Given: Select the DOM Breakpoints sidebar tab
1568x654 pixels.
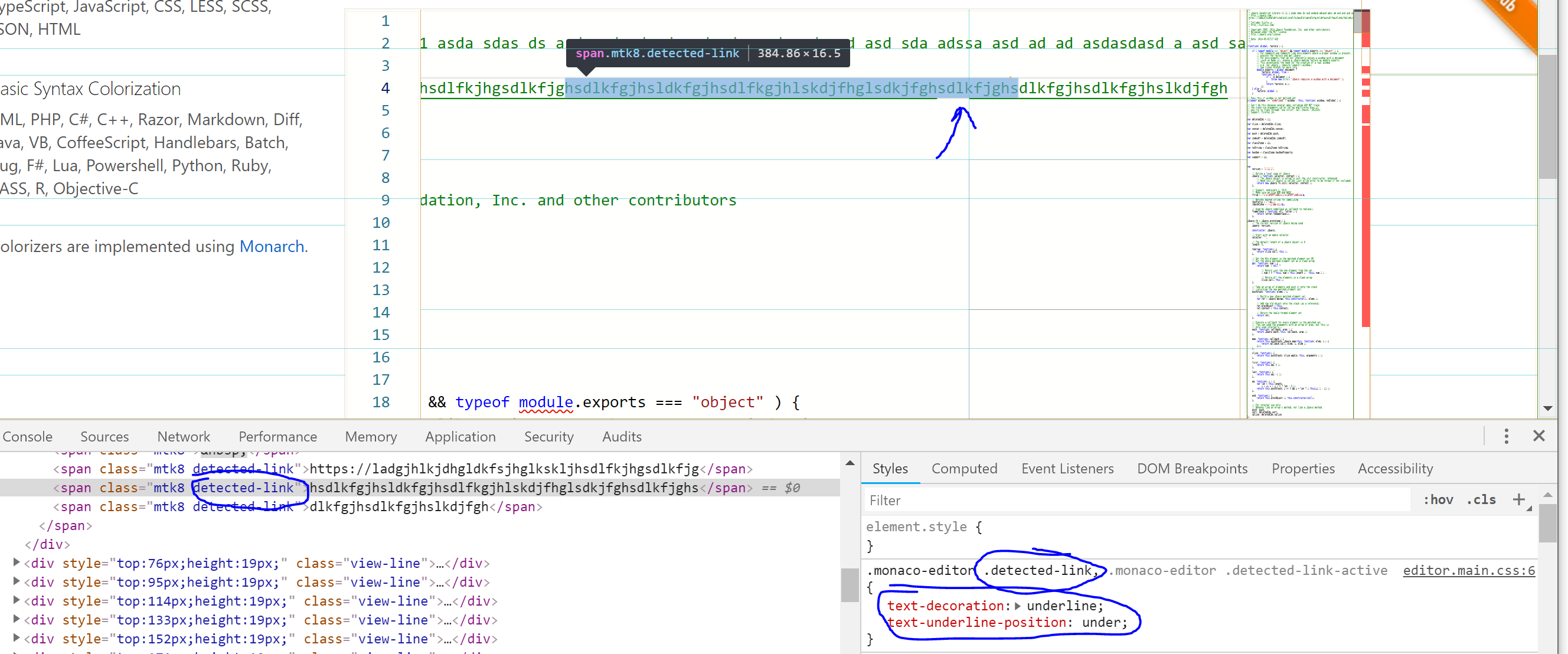Looking at the screenshot, I should tap(1192, 469).
